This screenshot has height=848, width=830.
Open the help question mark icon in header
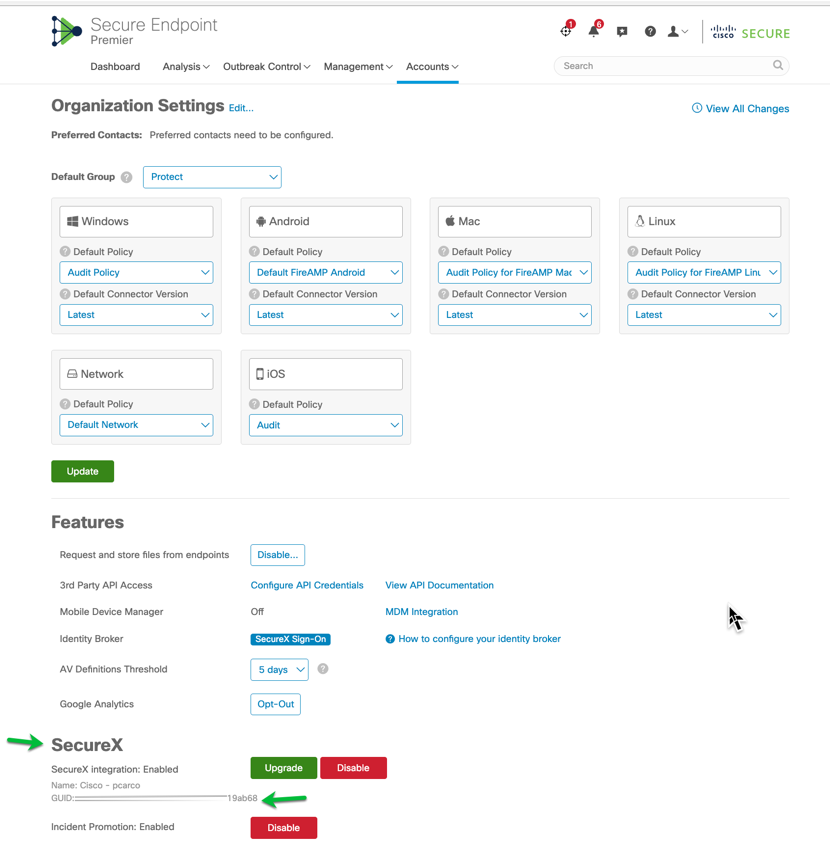650,32
